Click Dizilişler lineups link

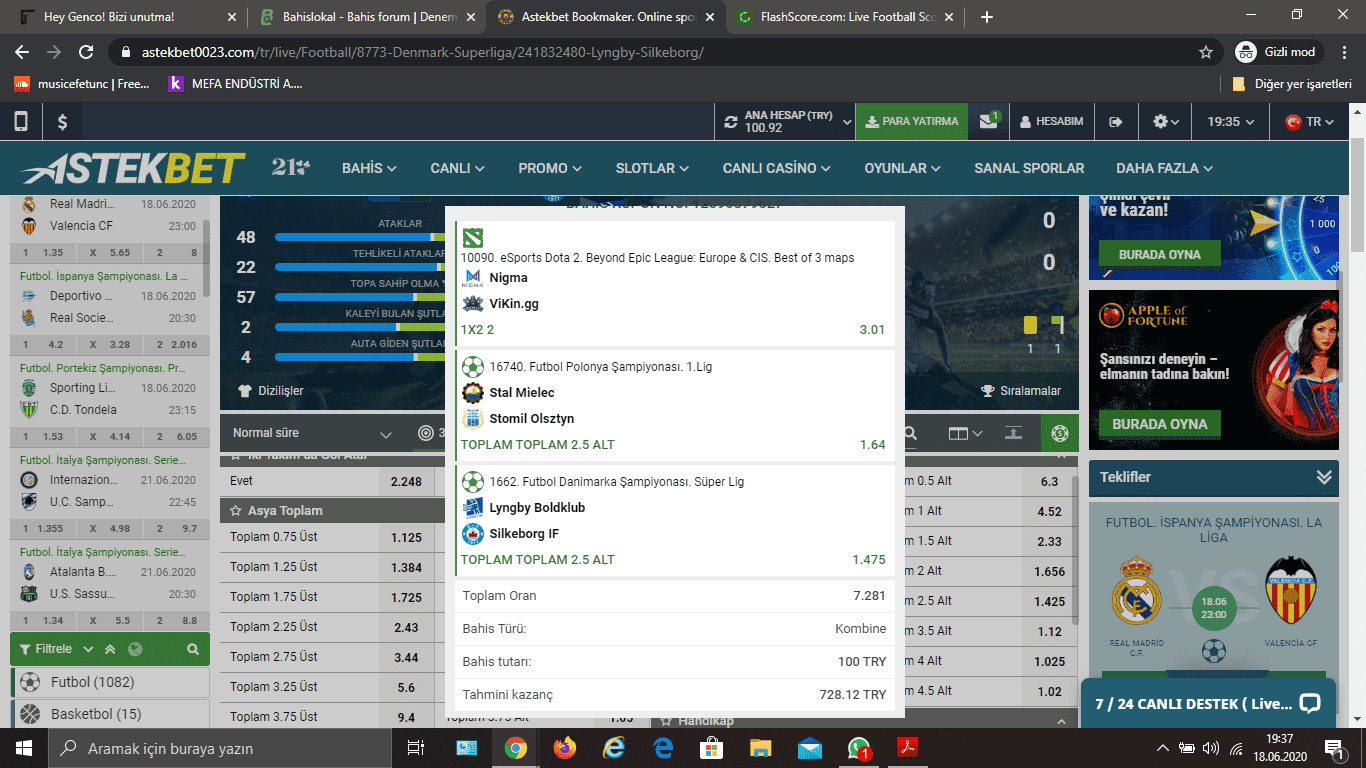tap(271, 391)
